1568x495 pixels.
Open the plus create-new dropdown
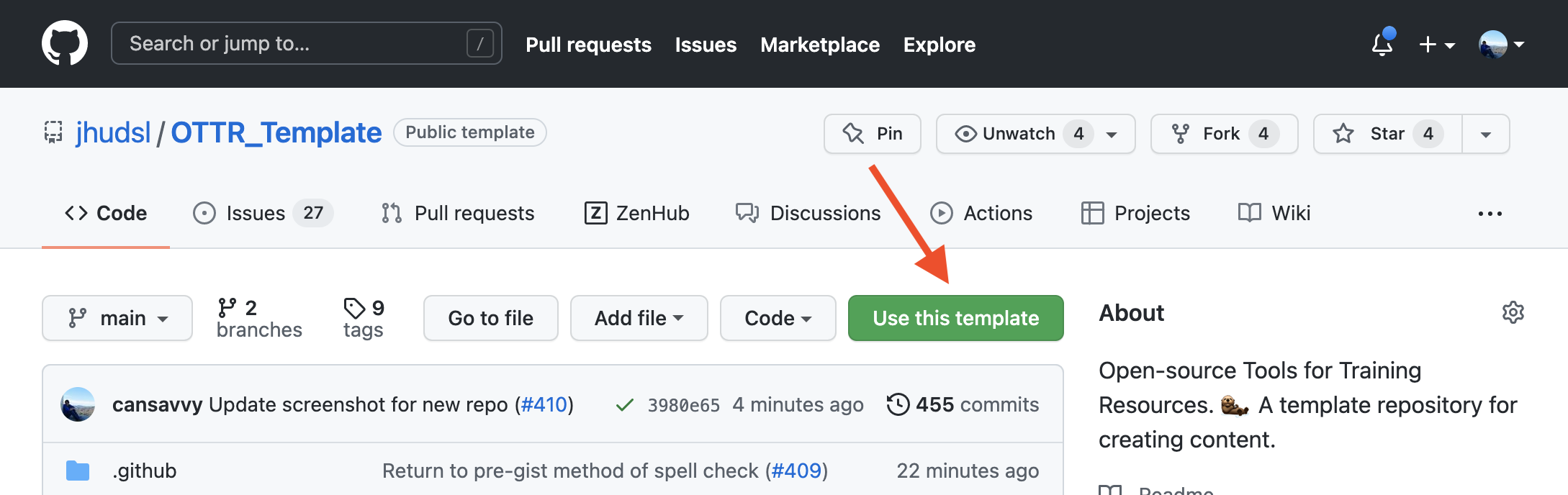[1437, 45]
